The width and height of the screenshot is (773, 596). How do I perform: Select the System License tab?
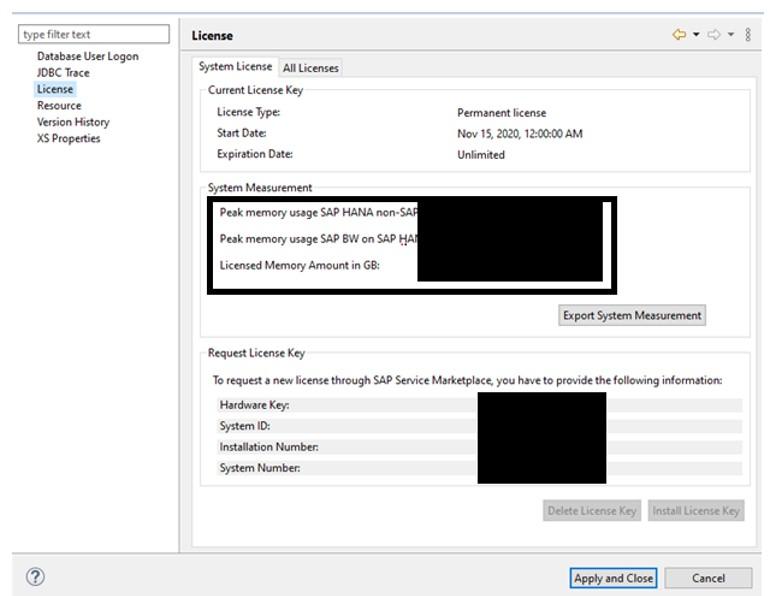pos(235,67)
